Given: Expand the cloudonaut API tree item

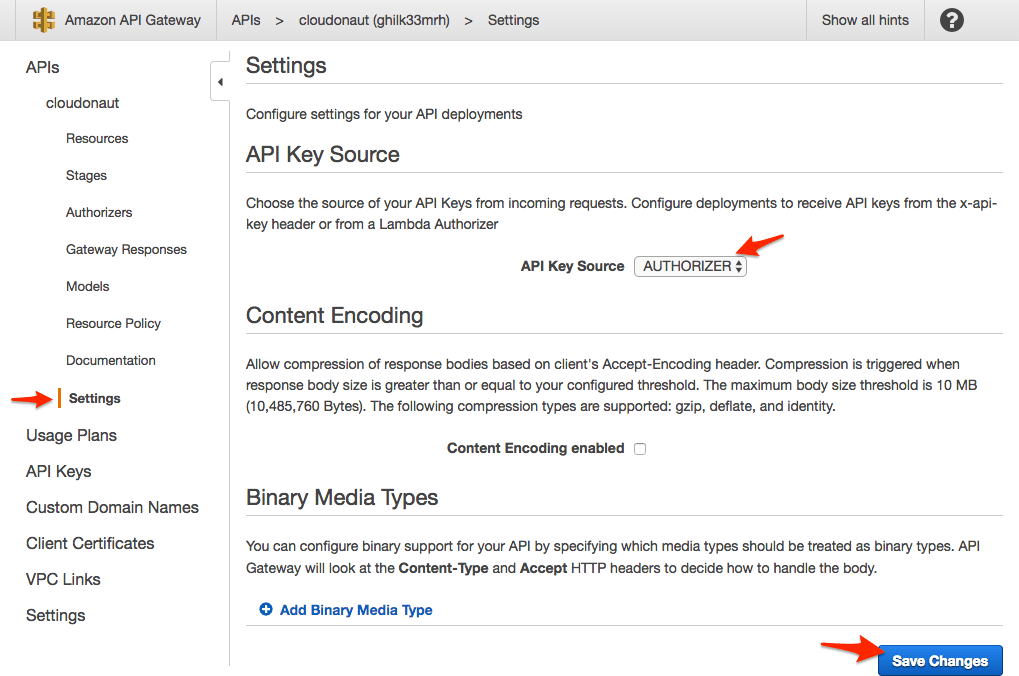Looking at the screenshot, I should [83, 103].
